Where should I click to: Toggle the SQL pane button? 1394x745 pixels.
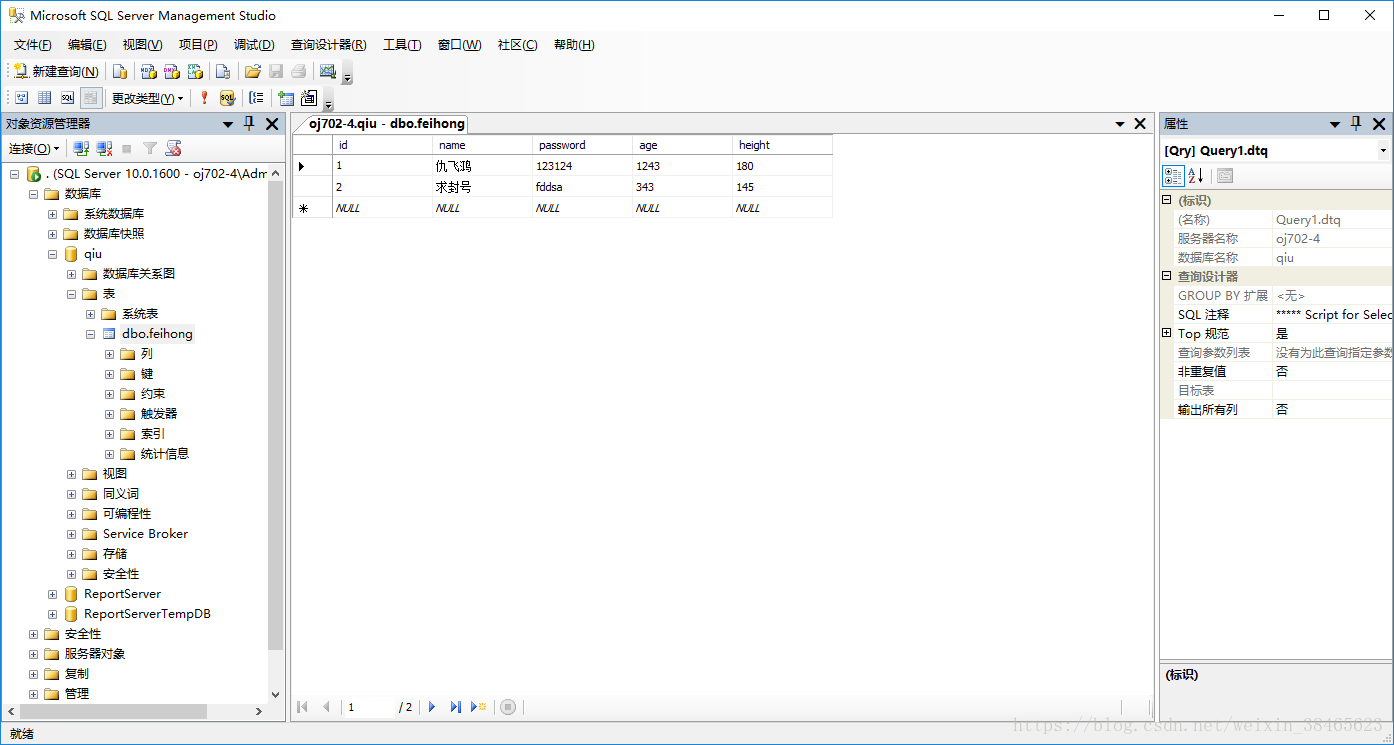tap(67, 98)
